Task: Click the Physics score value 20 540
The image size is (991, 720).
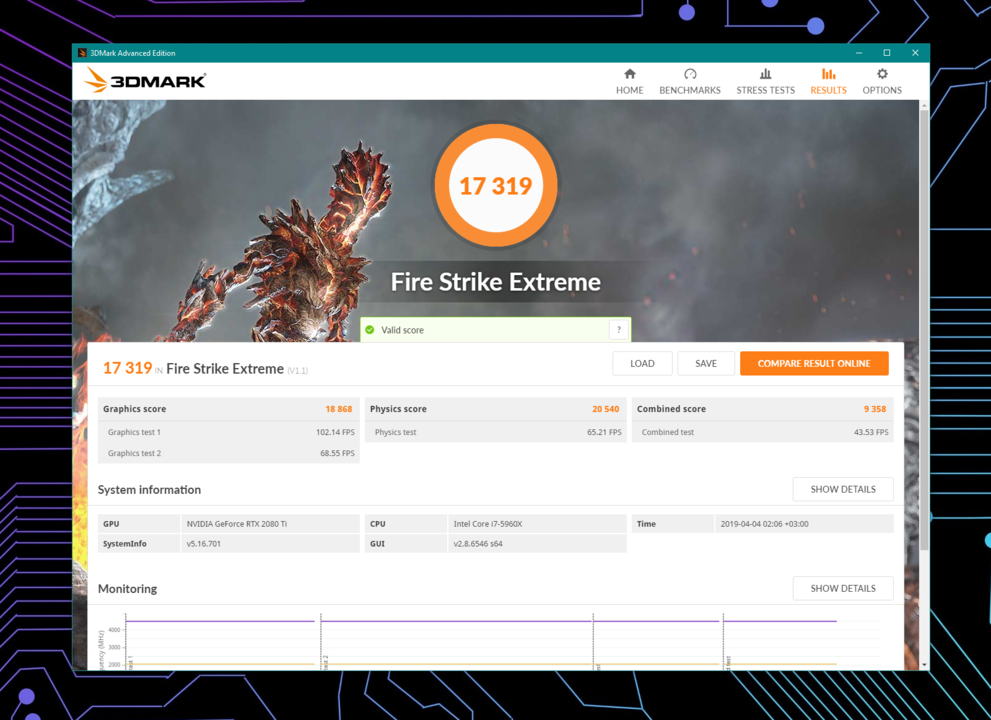Action: pos(605,409)
